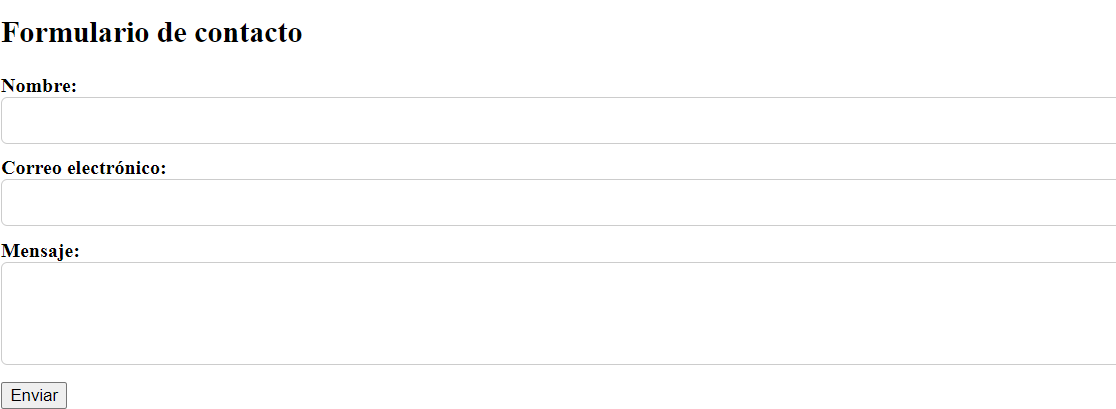Image resolution: width=1116 pixels, height=409 pixels.
Task: Click the empty first form field
Action: click(559, 121)
